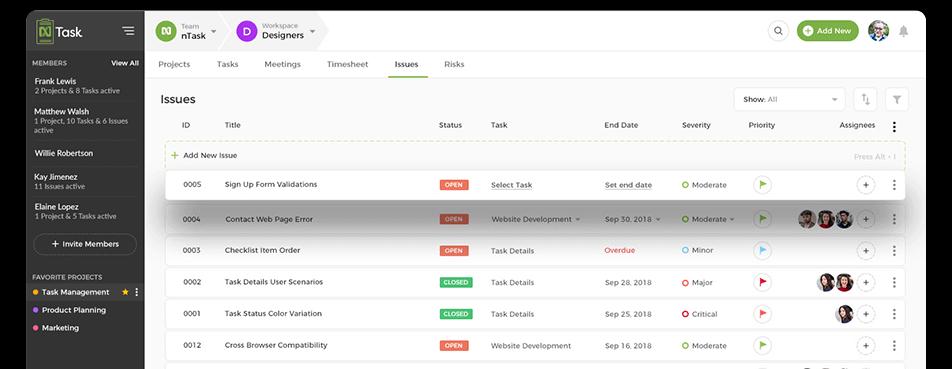This screenshot has height=369, width=952.
Task: Switch to the Timesheet tab
Action: pyautogui.click(x=347, y=64)
